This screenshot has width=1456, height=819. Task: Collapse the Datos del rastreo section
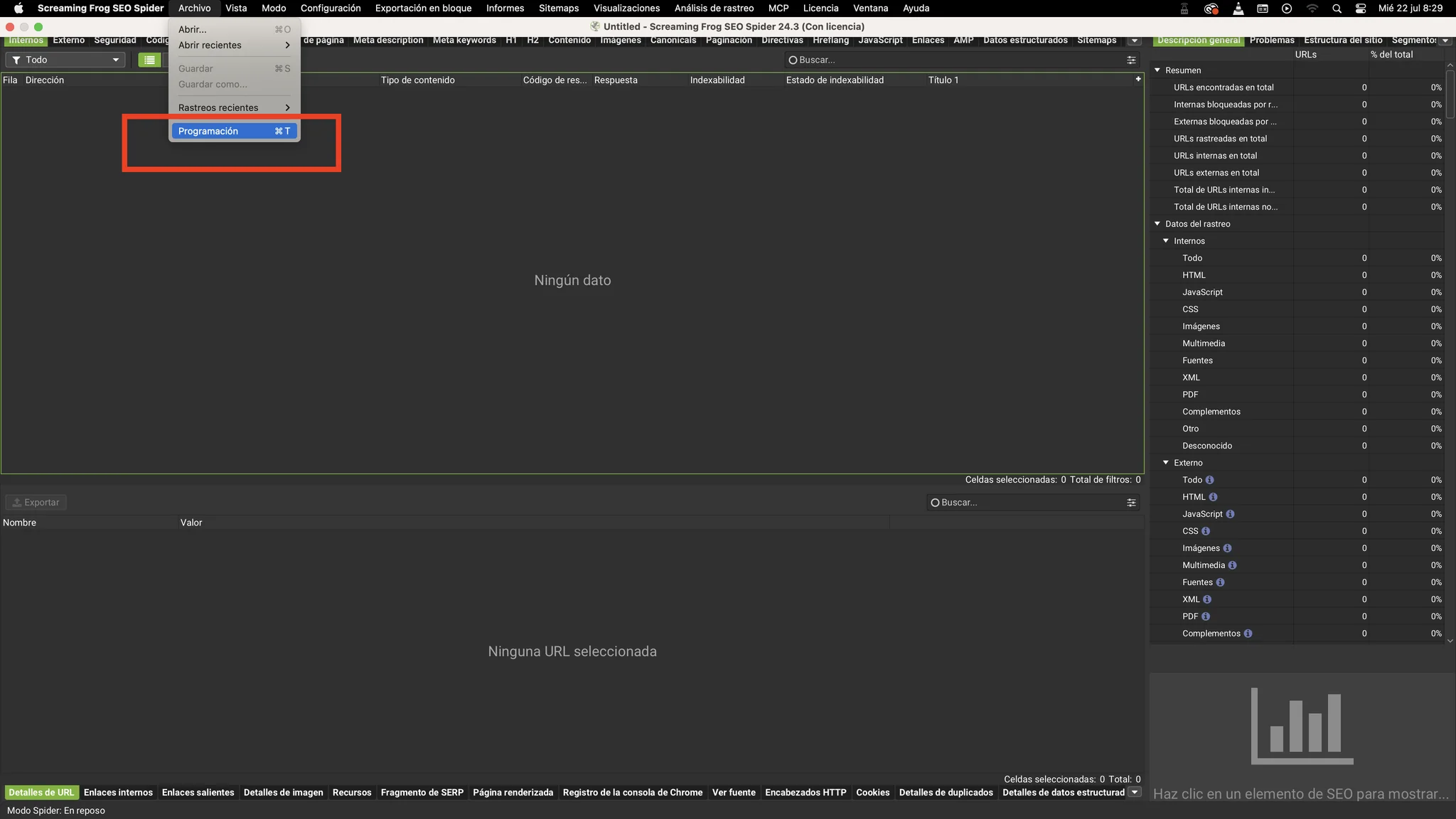1157,223
